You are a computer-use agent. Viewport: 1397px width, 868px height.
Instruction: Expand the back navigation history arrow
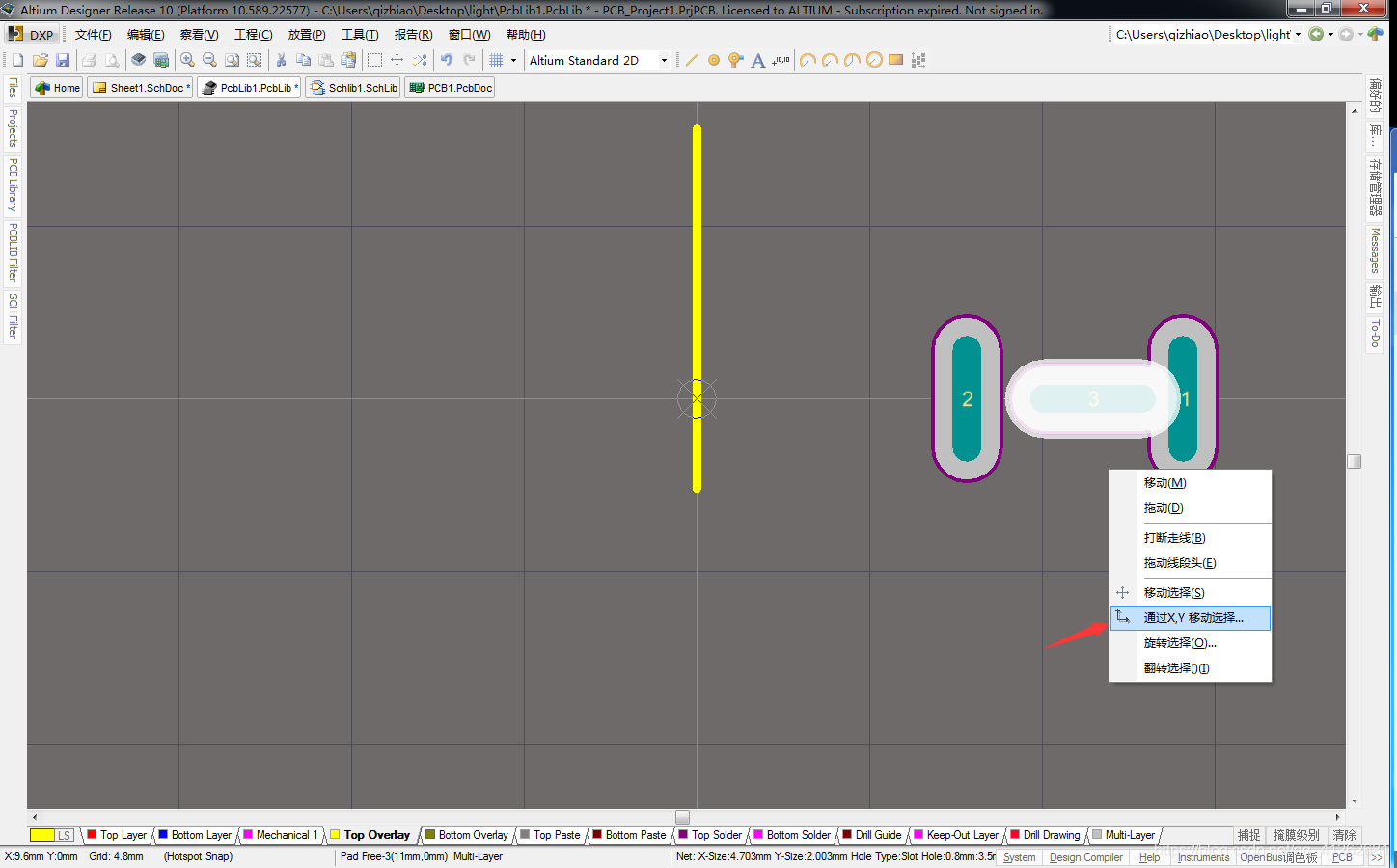1330,34
